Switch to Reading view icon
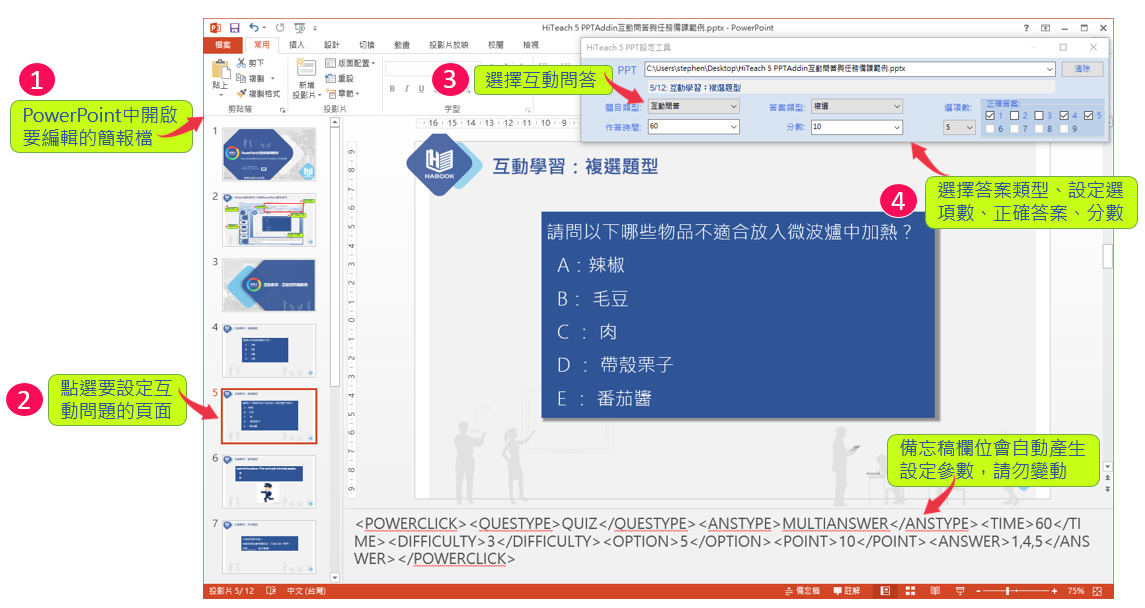Image resolution: width=1145 pixels, height=608 pixels. [935, 590]
